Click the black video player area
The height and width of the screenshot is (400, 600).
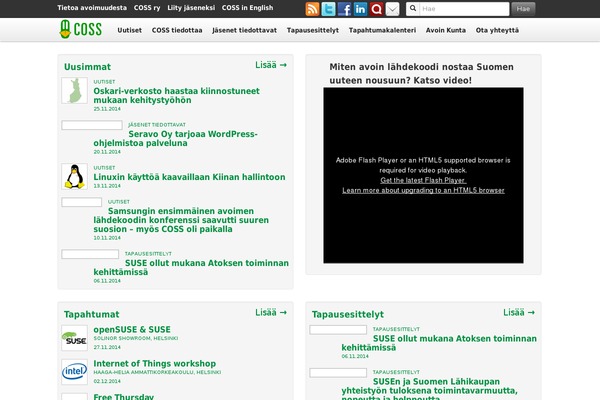423,175
